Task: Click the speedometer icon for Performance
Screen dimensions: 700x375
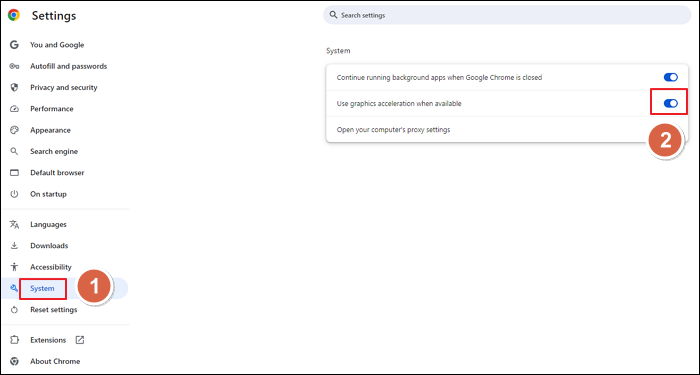Action: (14, 109)
